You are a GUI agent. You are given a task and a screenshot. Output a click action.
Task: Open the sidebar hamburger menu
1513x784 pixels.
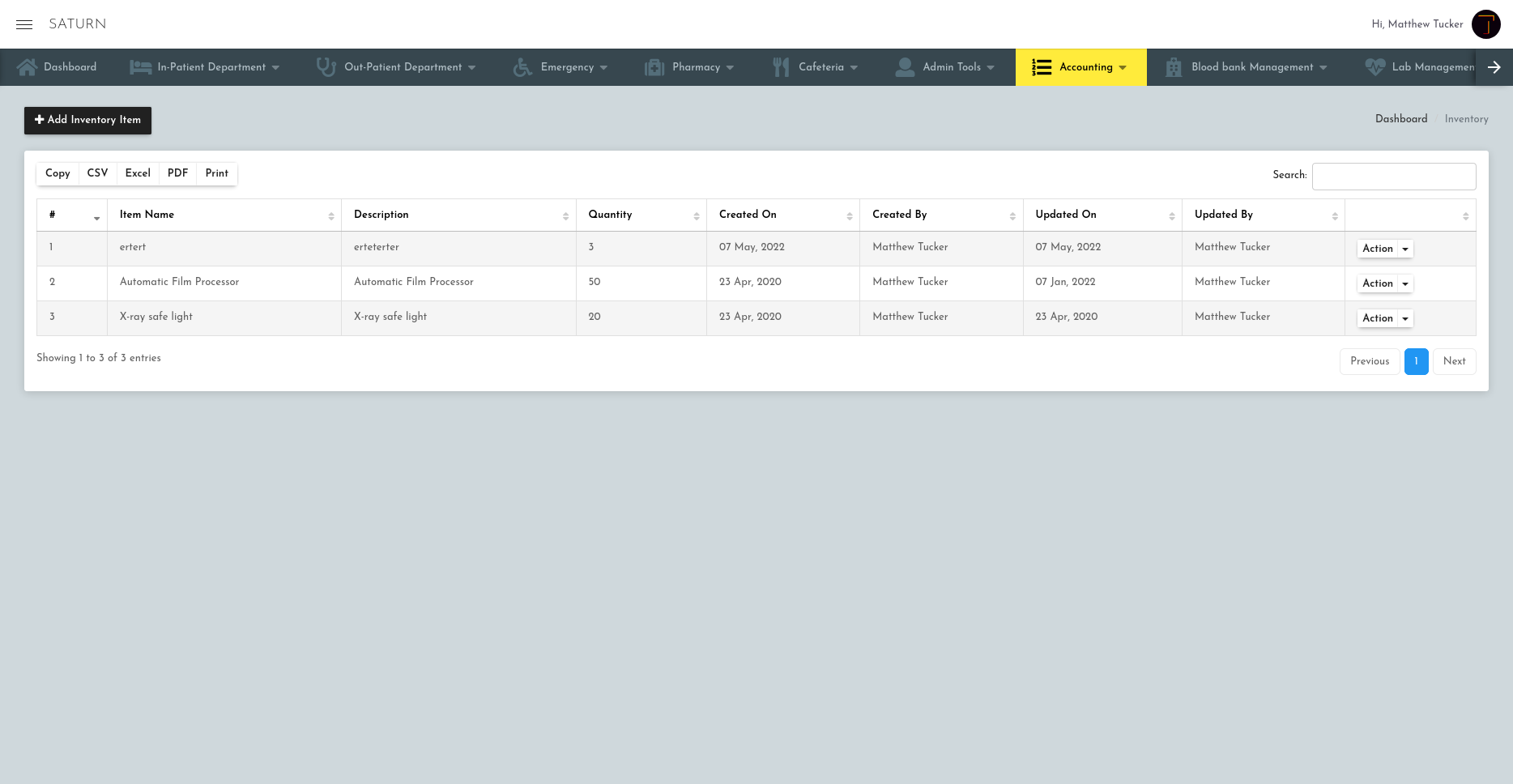[24, 24]
